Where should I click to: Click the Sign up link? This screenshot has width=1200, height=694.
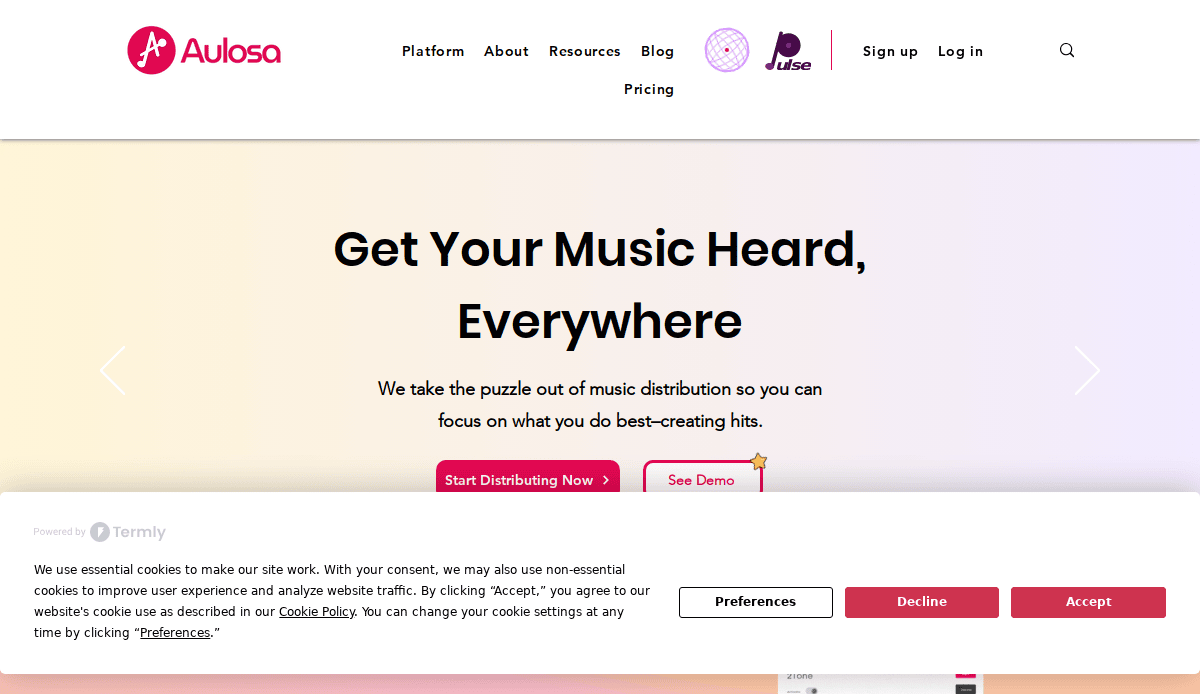890,51
